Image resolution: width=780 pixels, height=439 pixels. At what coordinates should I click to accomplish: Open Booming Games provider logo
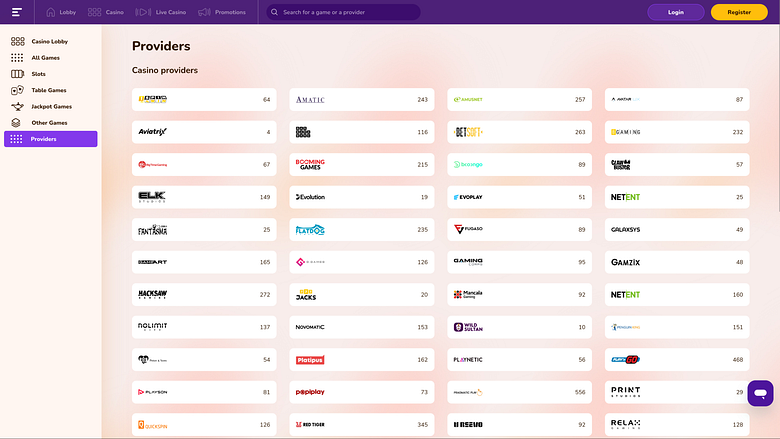coord(310,165)
